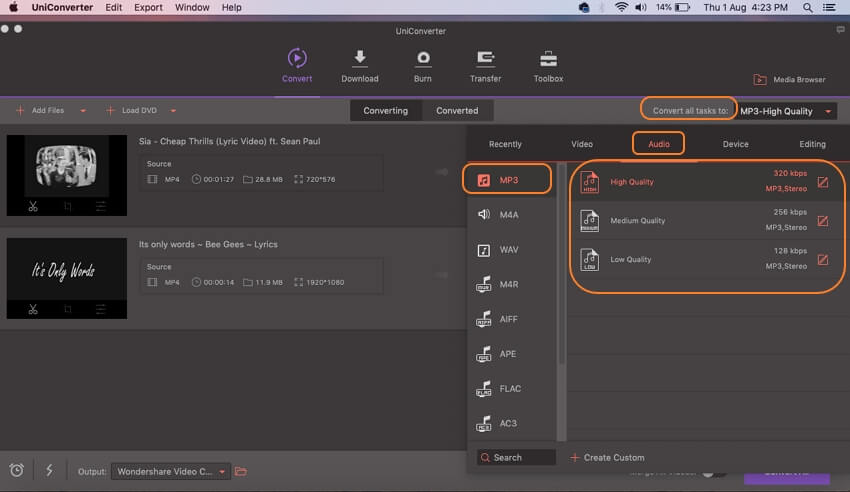The width and height of the screenshot is (850, 492).
Task: Click Create Custom preset
Action: 608,458
